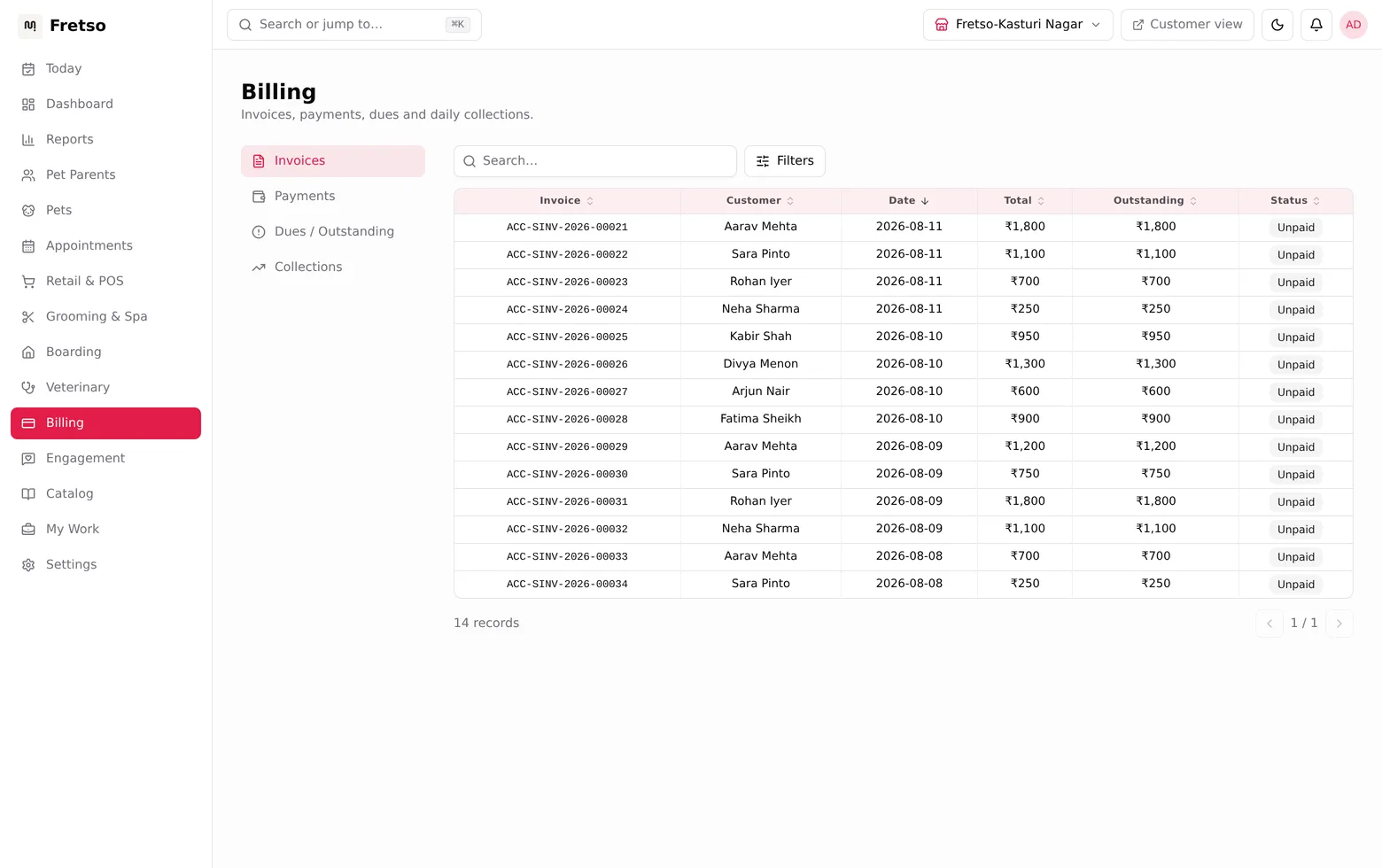Screen dimensions: 1382x868
Task: Open the Customer view link
Action: 1187,25
